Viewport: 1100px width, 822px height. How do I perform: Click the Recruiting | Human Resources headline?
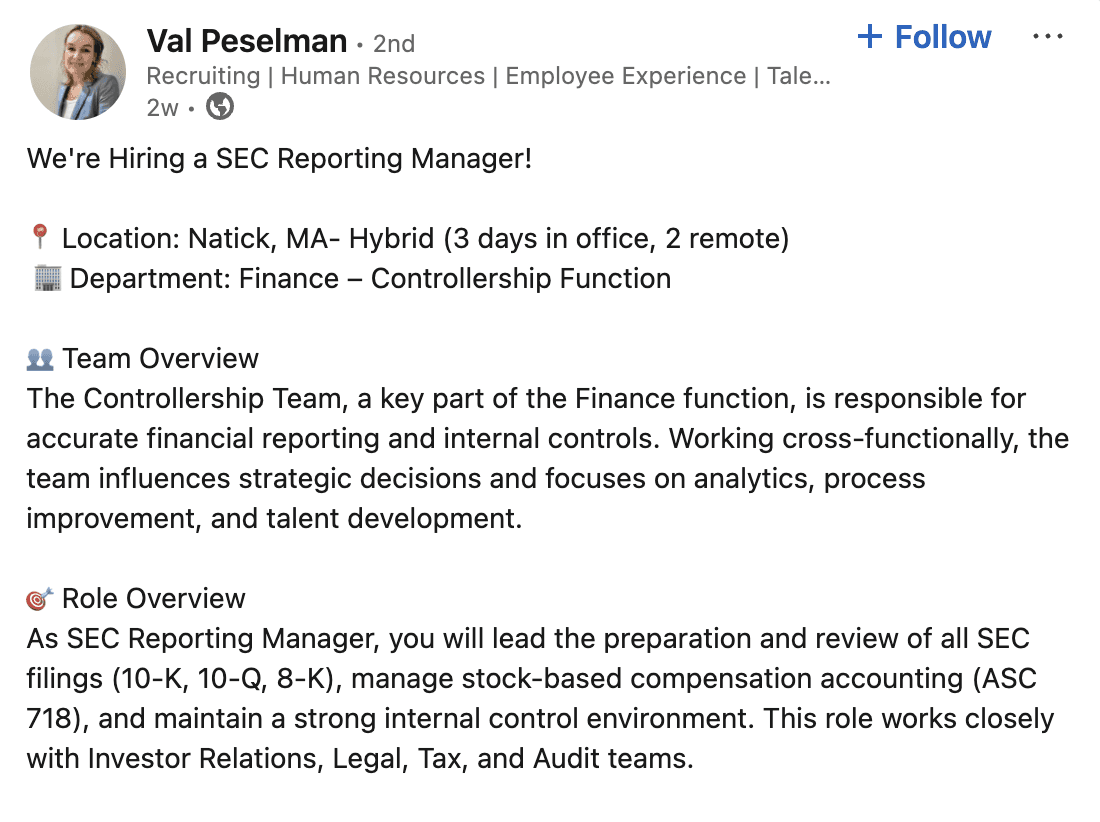point(488,76)
